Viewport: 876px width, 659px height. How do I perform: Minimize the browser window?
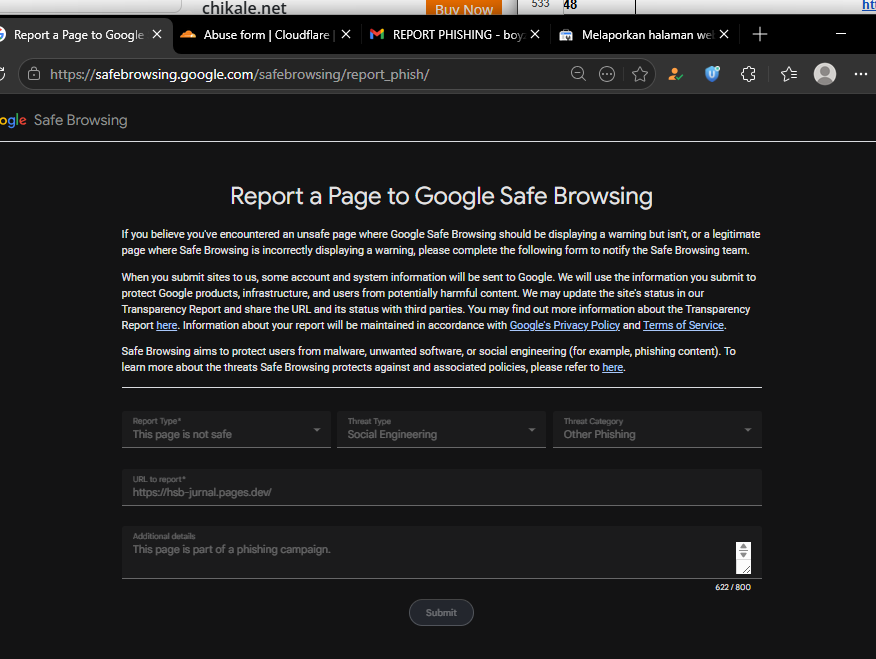[841, 34]
